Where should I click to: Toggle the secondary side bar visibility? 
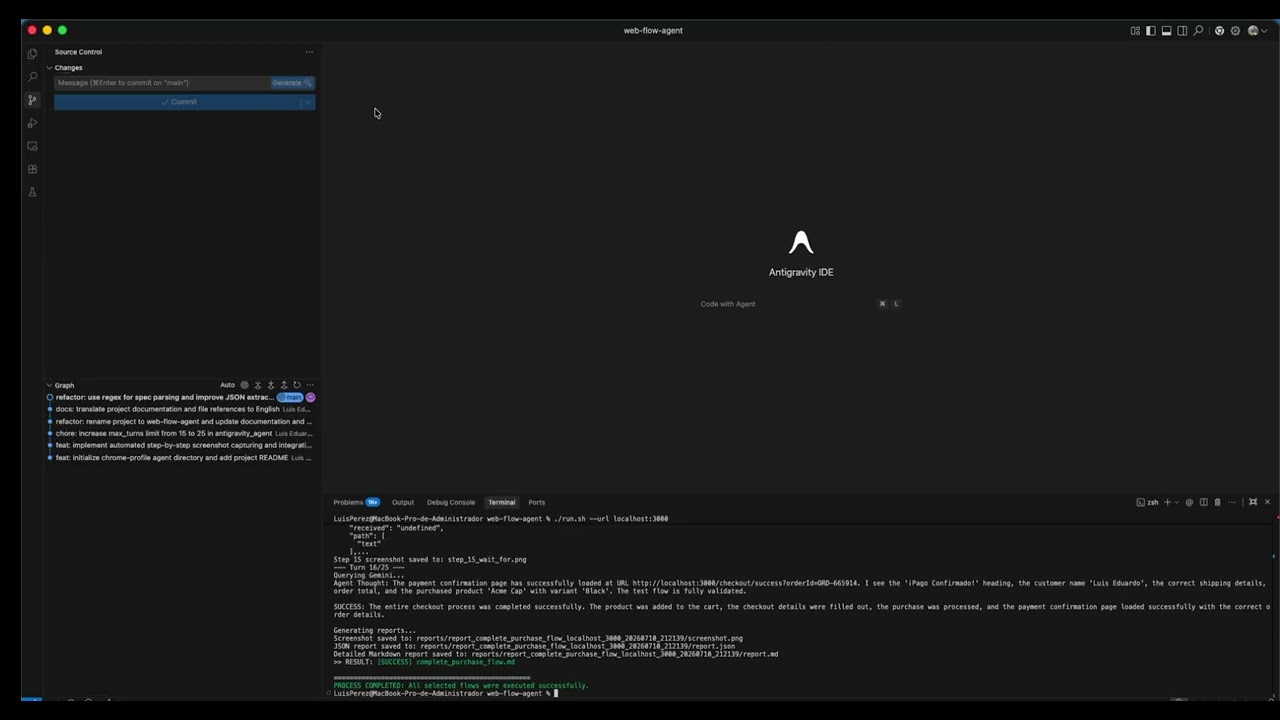1182,31
